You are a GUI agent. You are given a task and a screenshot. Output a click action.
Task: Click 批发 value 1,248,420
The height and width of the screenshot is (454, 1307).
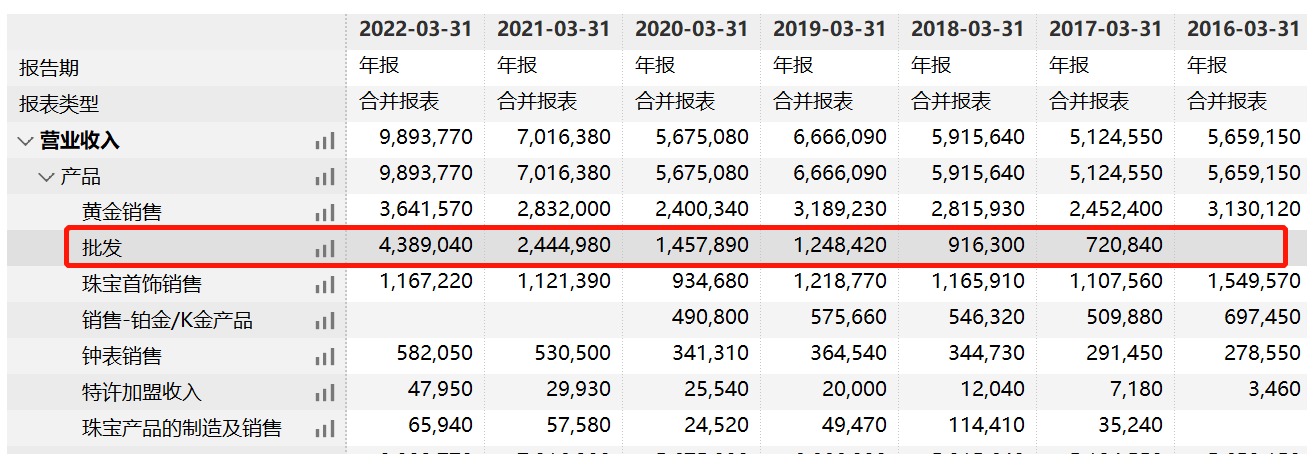pyautogui.click(x=840, y=245)
